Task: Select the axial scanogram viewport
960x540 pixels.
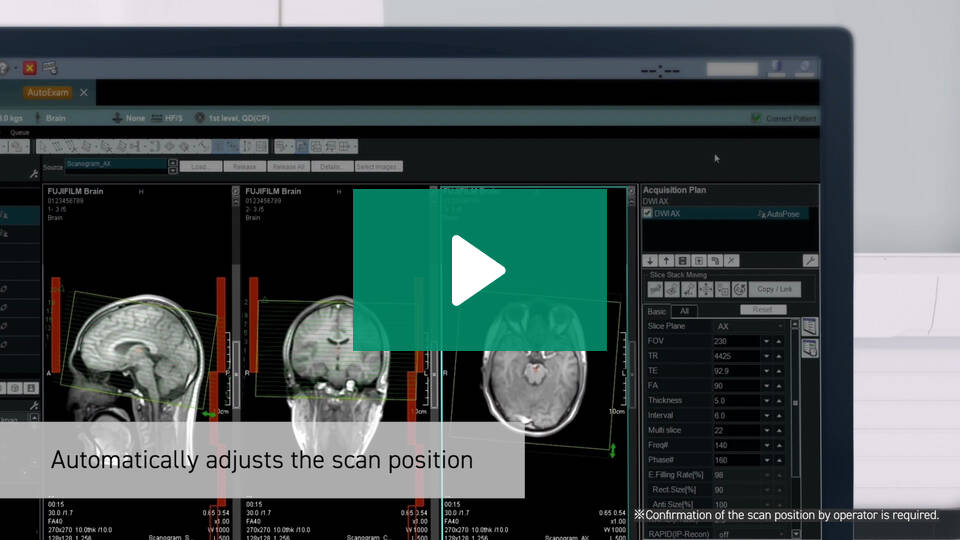Action: [534, 361]
